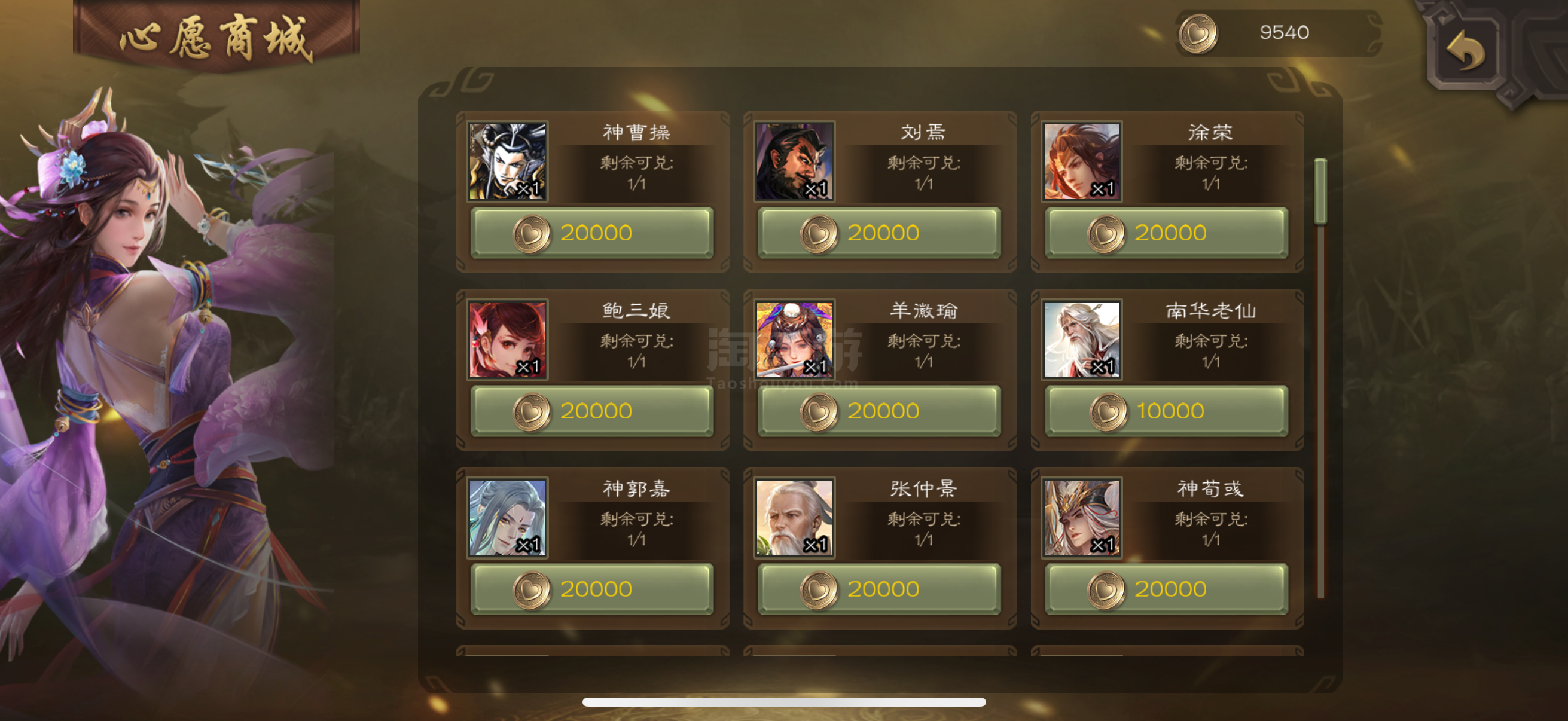Tap the 鲍三娘 hero portrait
Image resolution: width=1568 pixels, height=721 pixels.
(507, 340)
